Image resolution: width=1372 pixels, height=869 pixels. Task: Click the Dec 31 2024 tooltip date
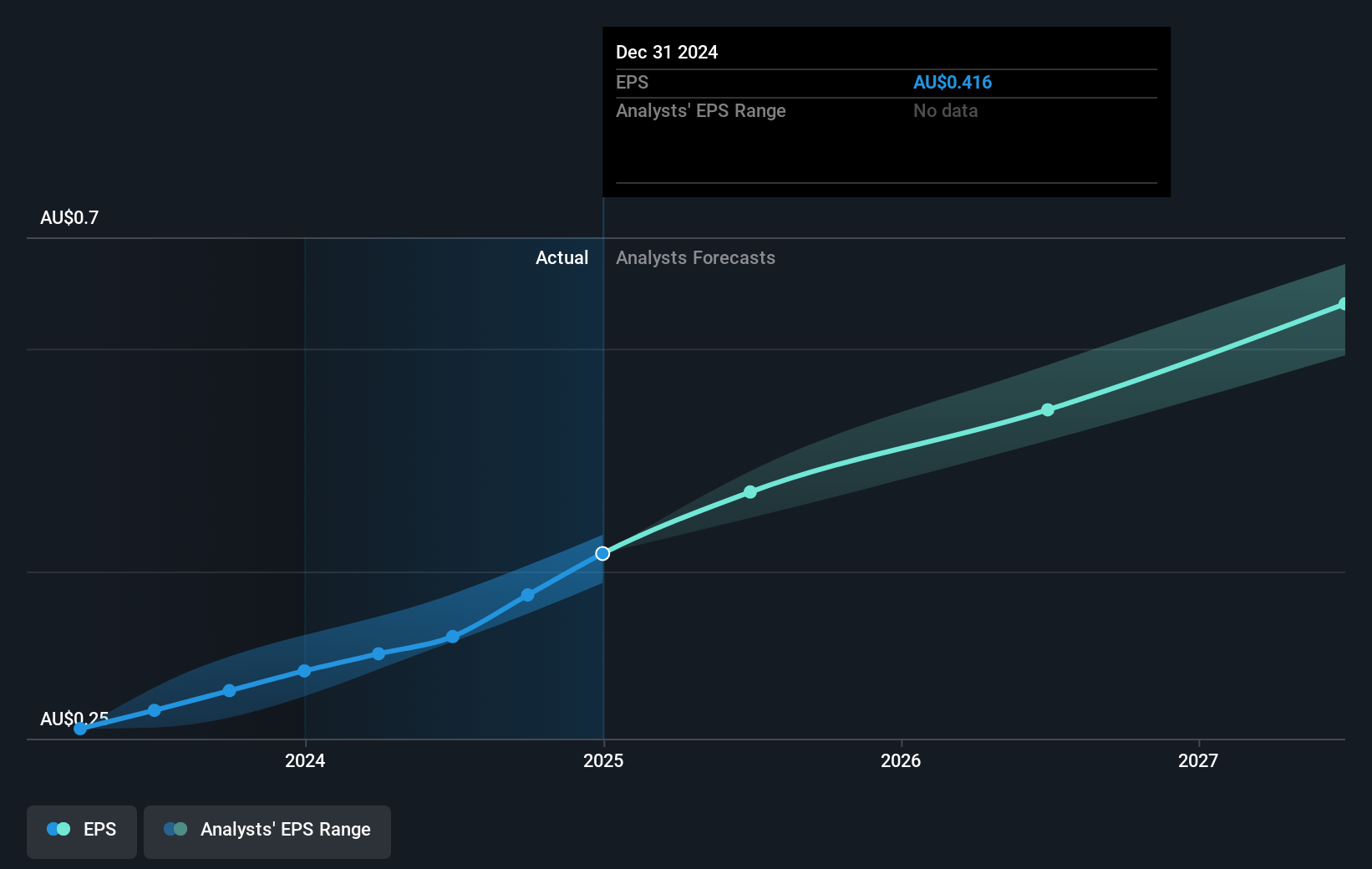667,52
